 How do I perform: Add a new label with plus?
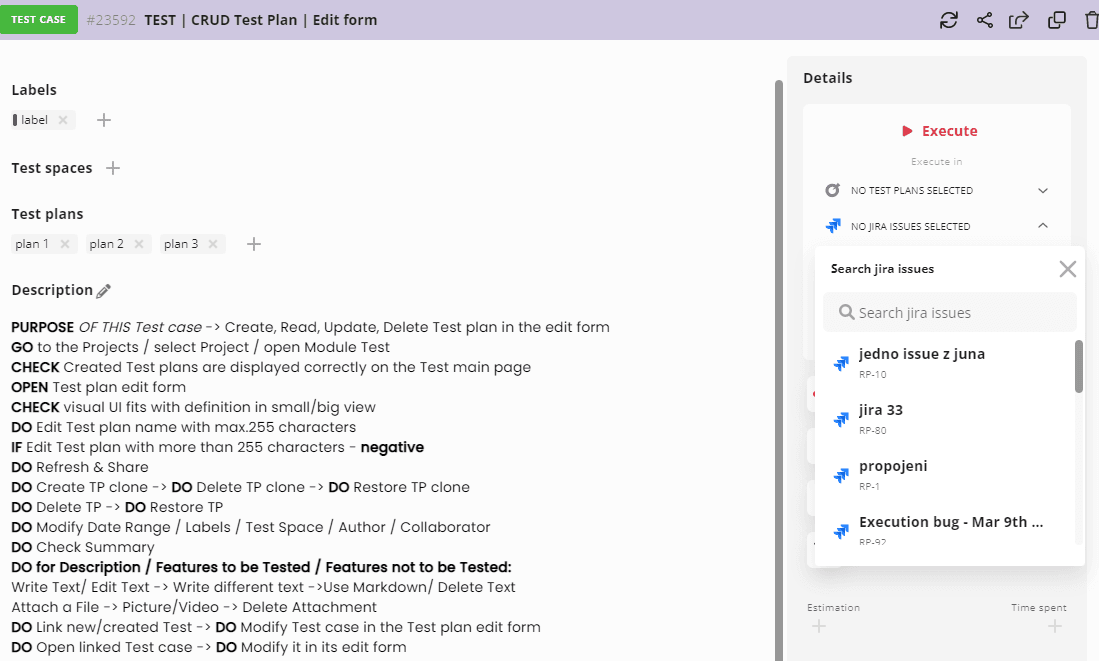pos(104,120)
